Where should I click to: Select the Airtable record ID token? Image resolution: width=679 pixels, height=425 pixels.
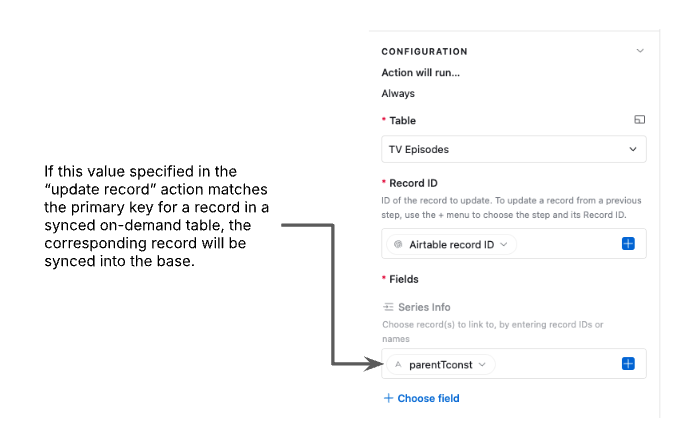[451, 244]
